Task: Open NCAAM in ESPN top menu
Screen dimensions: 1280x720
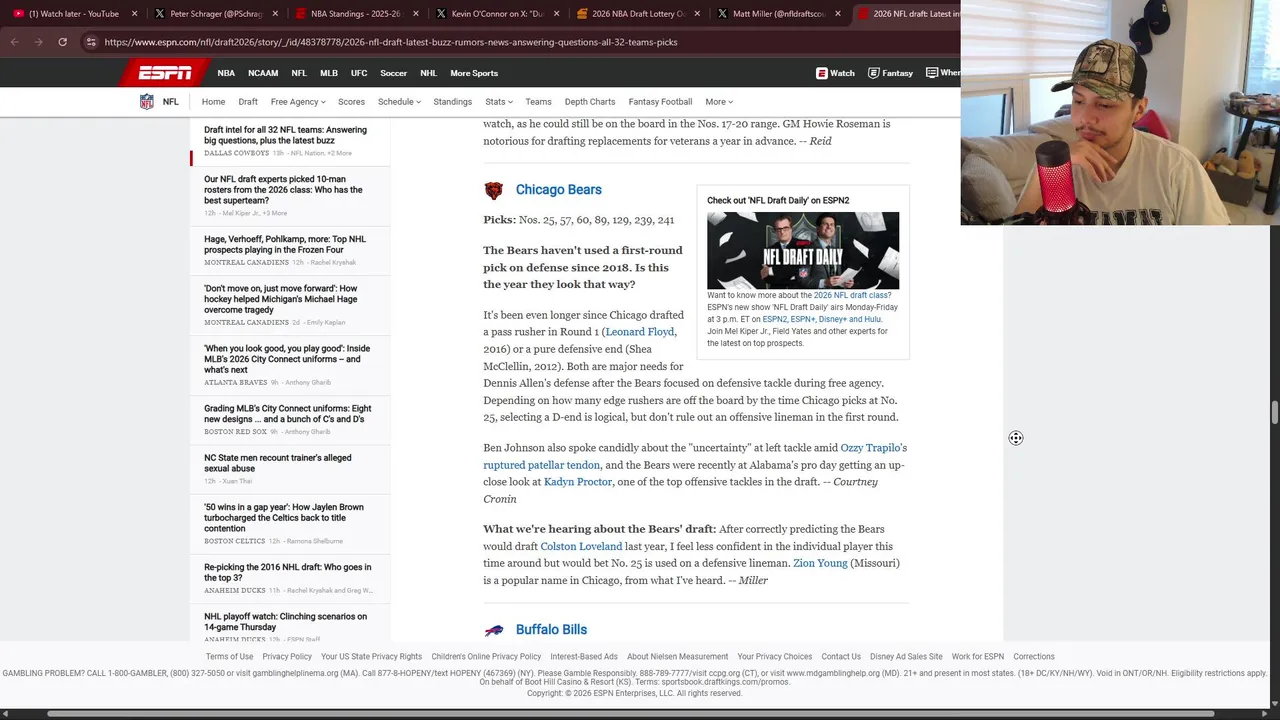Action: click(x=263, y=73)
